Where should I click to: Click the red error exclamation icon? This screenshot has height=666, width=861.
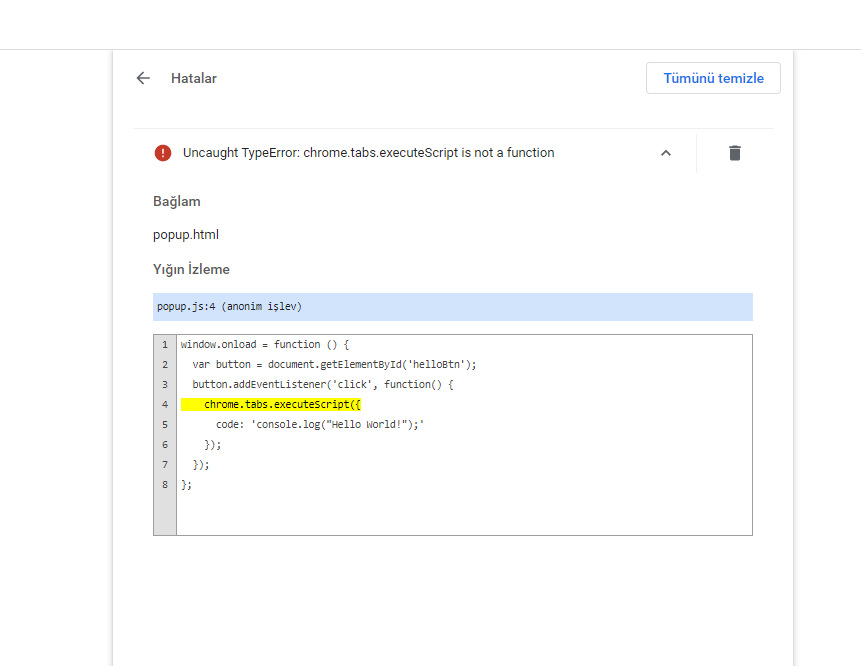coord(163,153)
